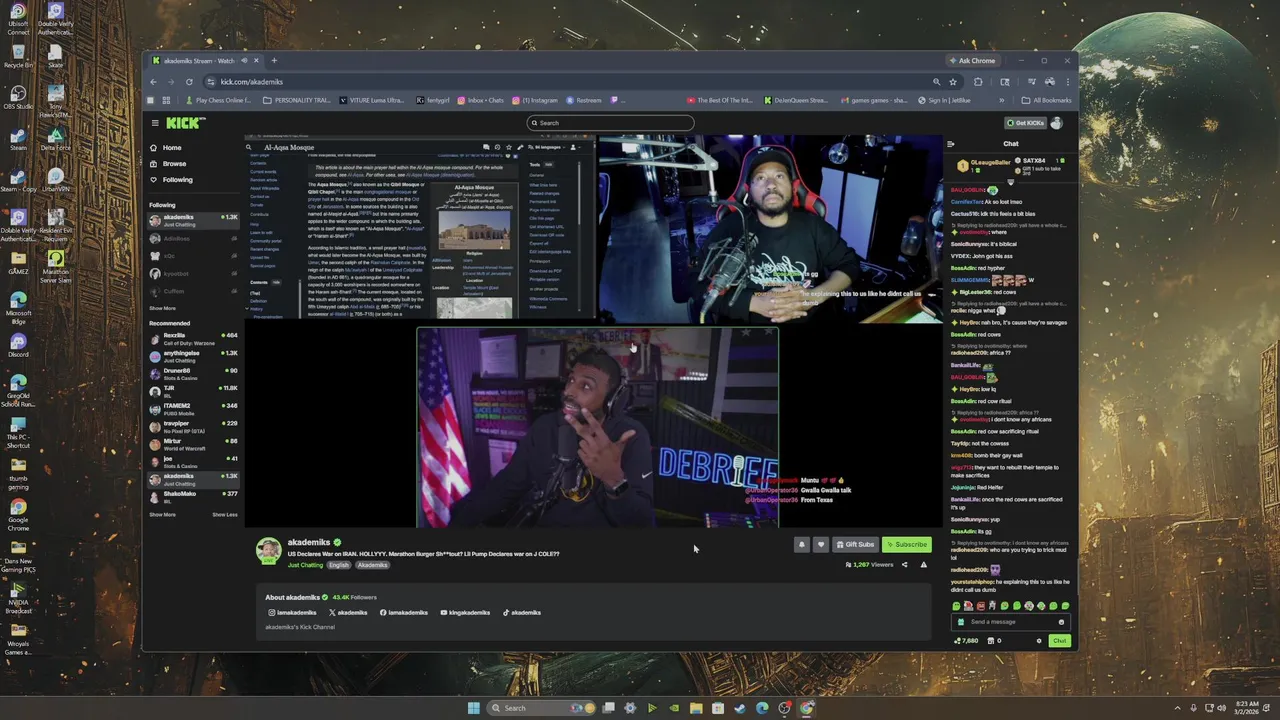Open a new Chrome tab
Viewport: 1280px width, 720px height.
tap(274, 61)
